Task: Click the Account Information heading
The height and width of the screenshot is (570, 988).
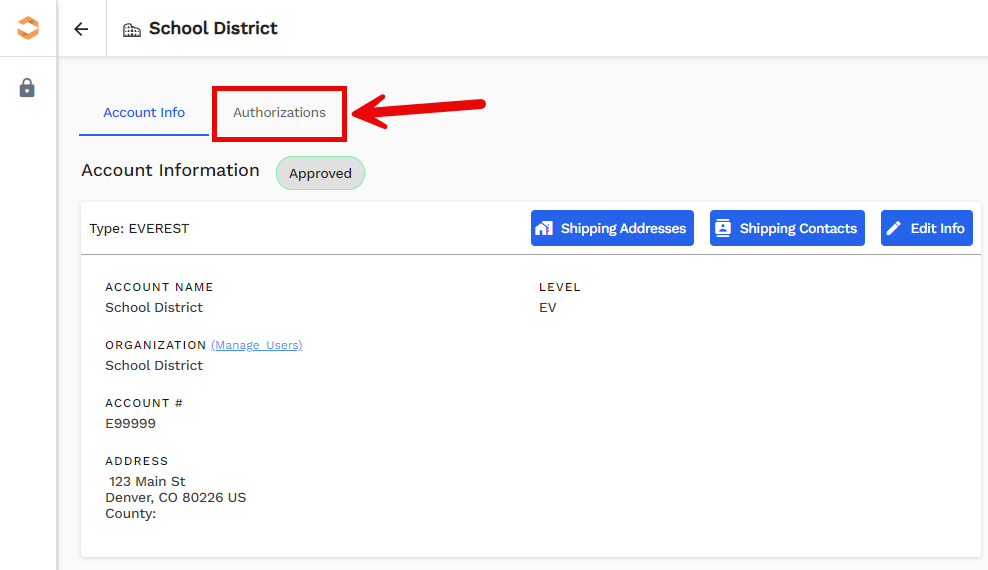Action: [170, 170]
